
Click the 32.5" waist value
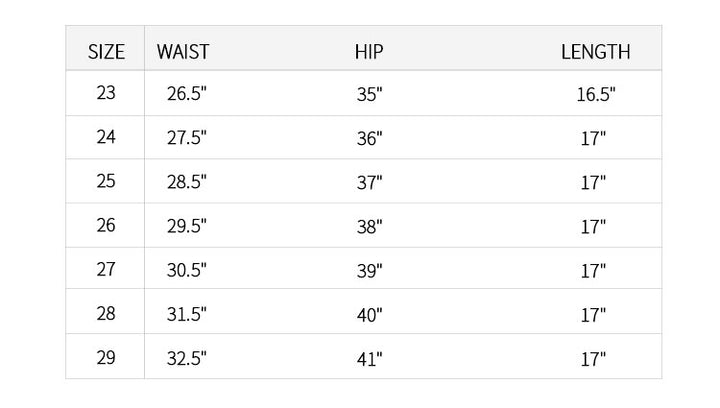(187, 359)
